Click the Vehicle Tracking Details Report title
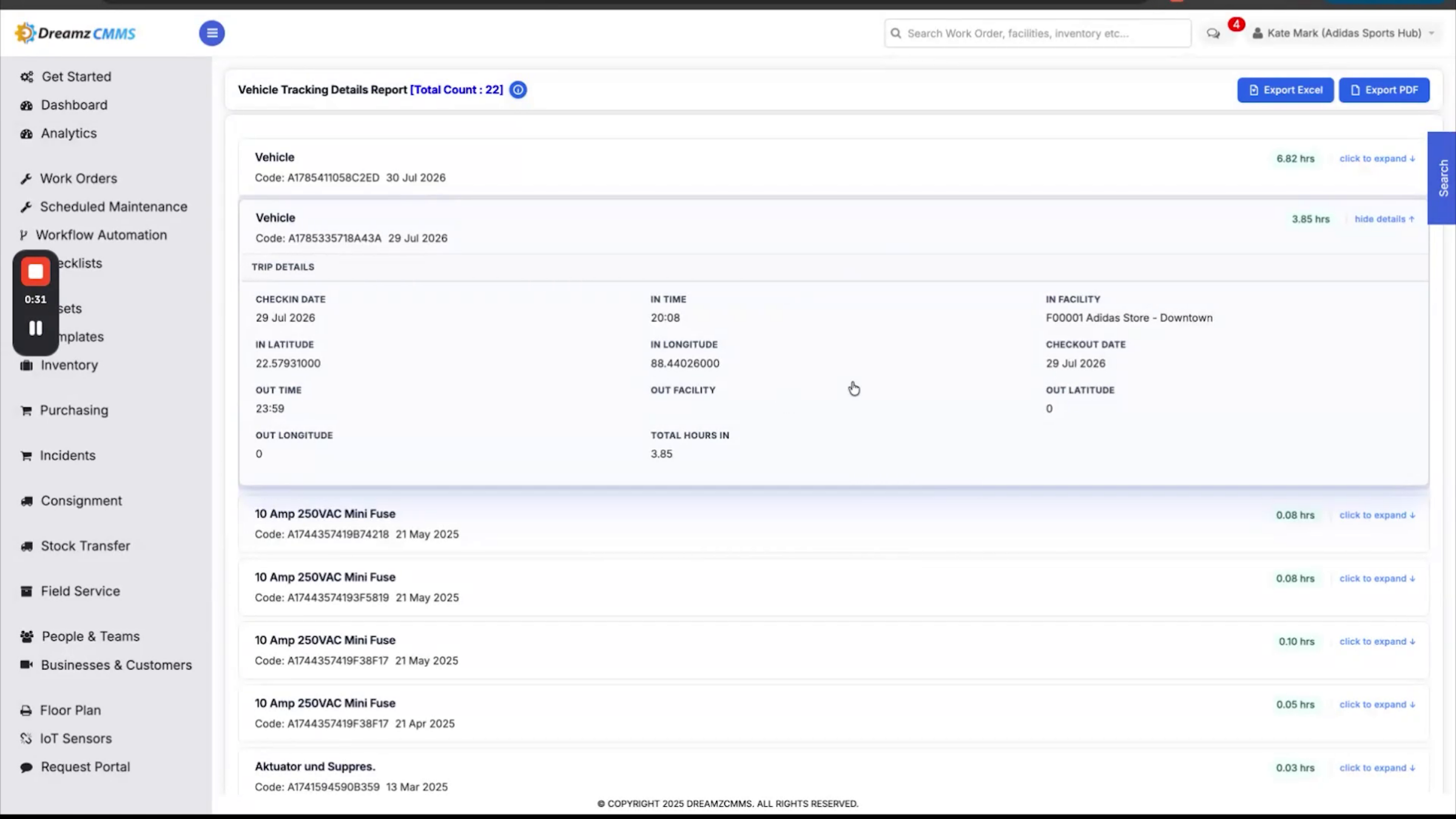1456x819 pixels. point(322,90)
